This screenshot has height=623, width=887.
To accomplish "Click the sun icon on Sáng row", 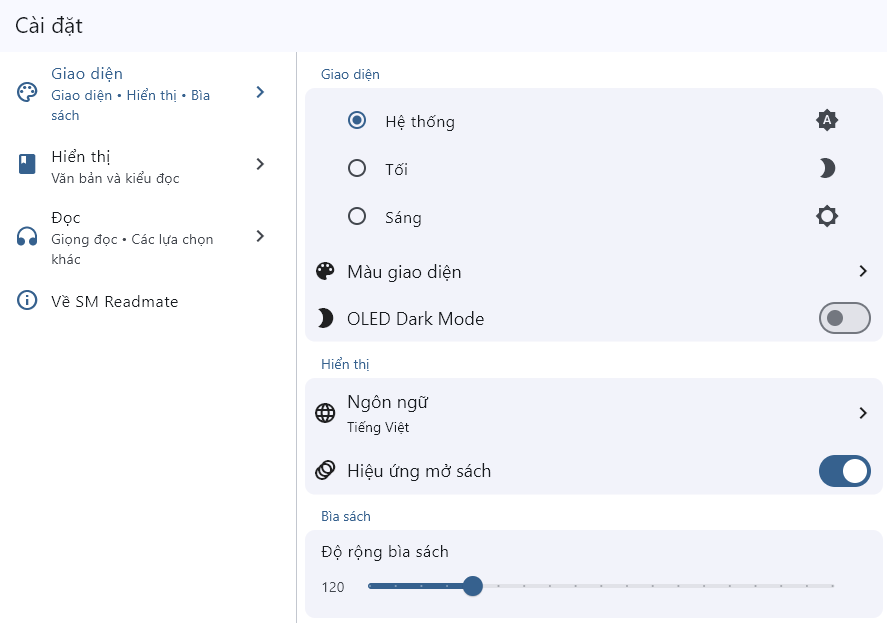I will [826, 216].
